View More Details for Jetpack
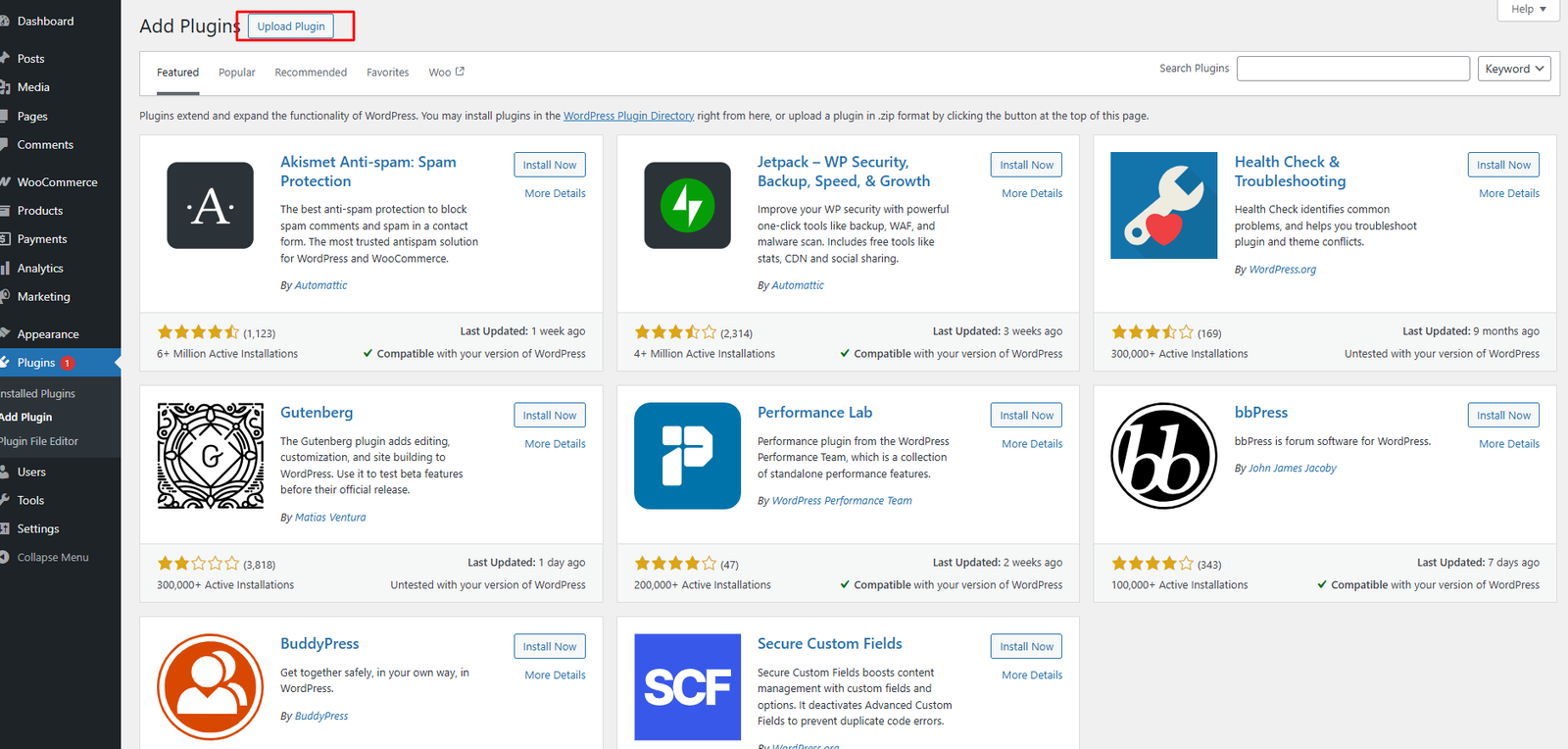Viewport: 1568px width, 749px height. point(1031,194)
